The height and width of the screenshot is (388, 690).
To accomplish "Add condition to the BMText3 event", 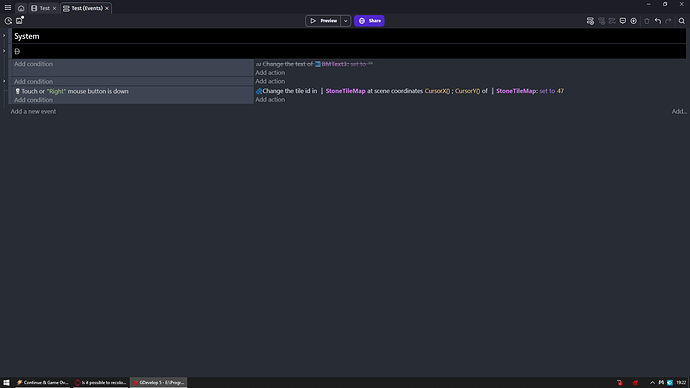I will [33, 64].
